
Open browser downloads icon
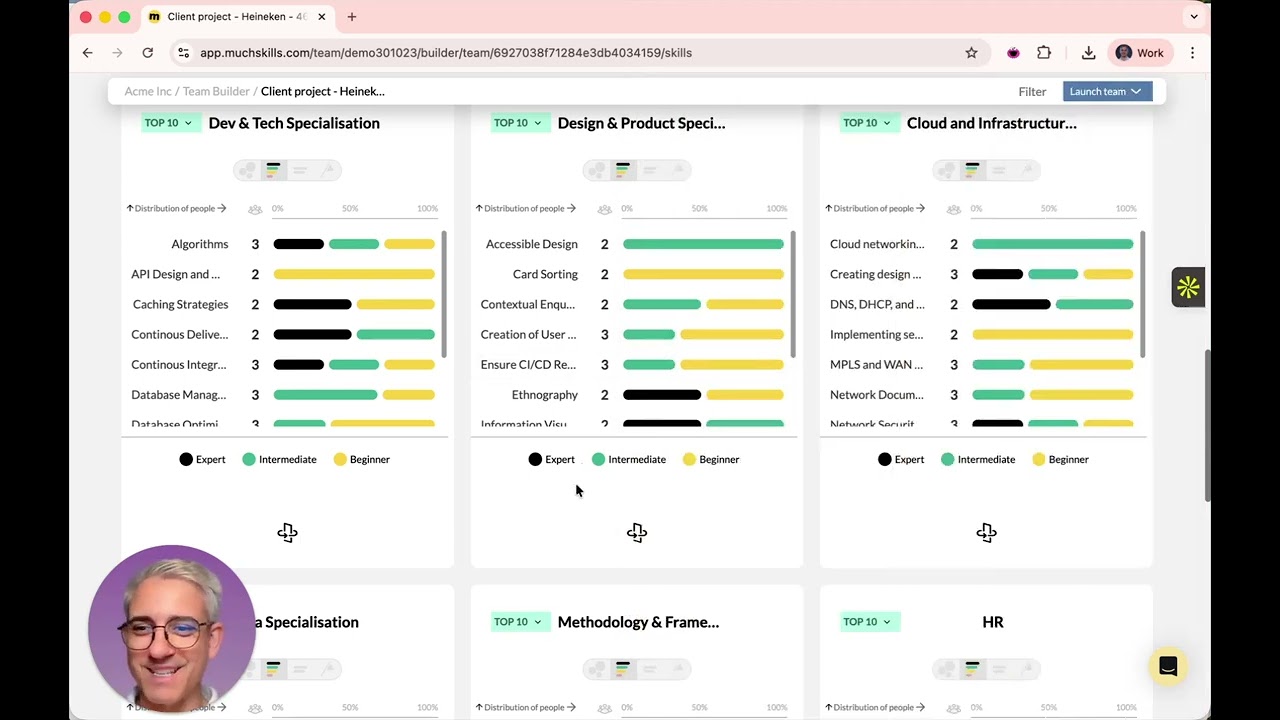pyautogui.click(x=1088, y=53)
